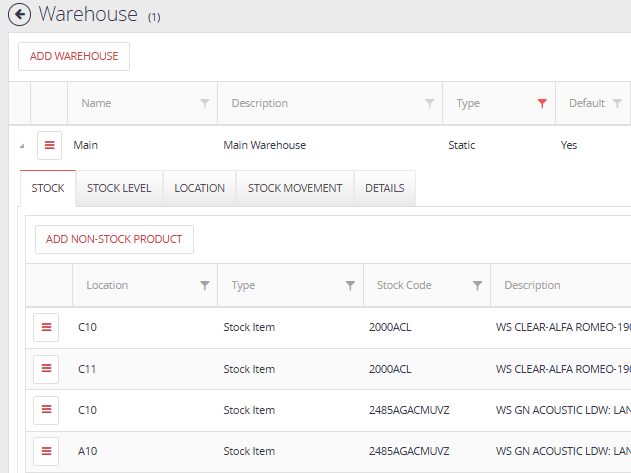631x473 pixels.
Task: Sort by stock grid Type header
Action: click(x=243, y=285)
